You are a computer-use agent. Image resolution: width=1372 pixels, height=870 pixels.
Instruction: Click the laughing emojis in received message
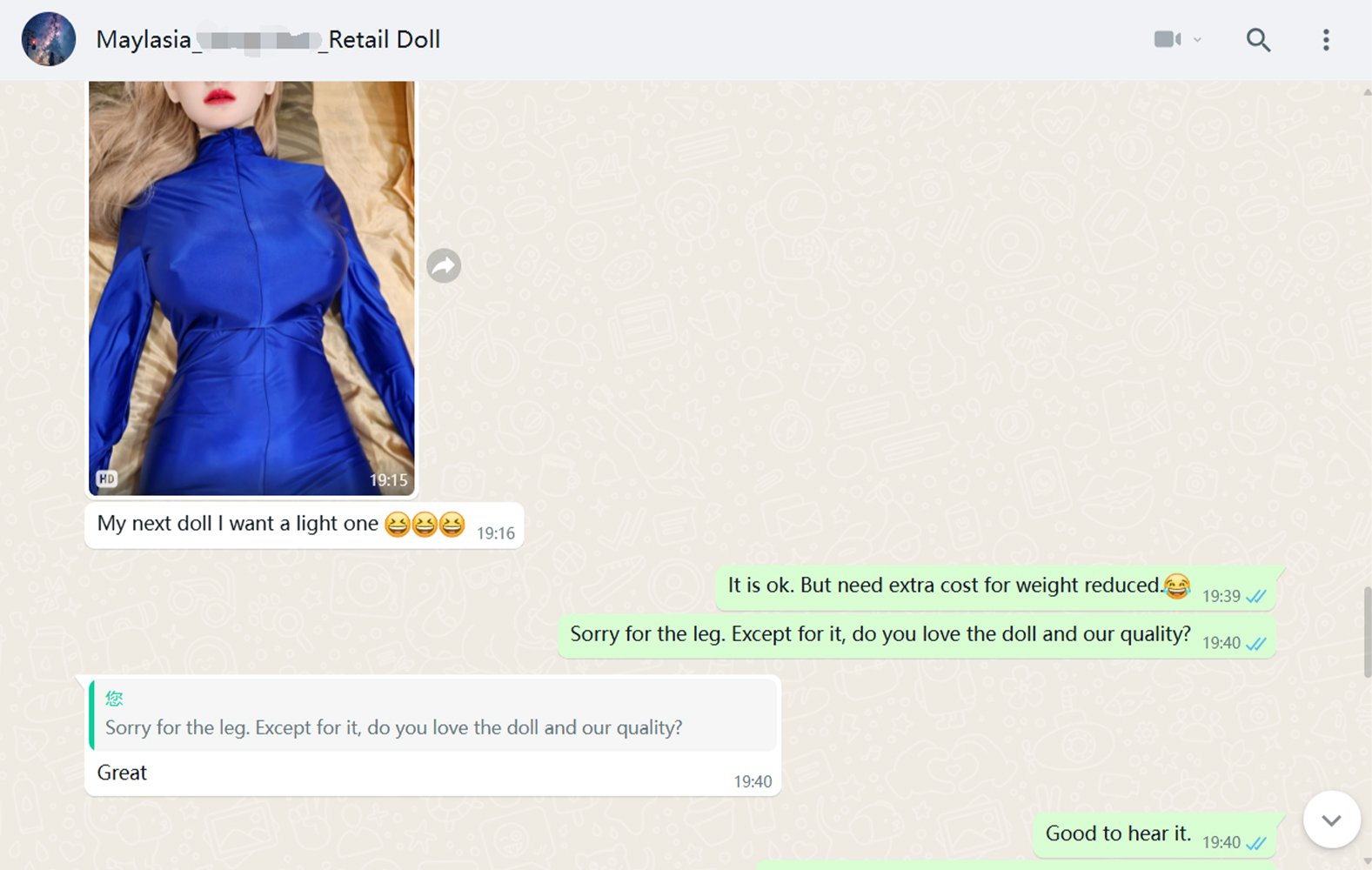pyautogui.click(x=425, y=525)
